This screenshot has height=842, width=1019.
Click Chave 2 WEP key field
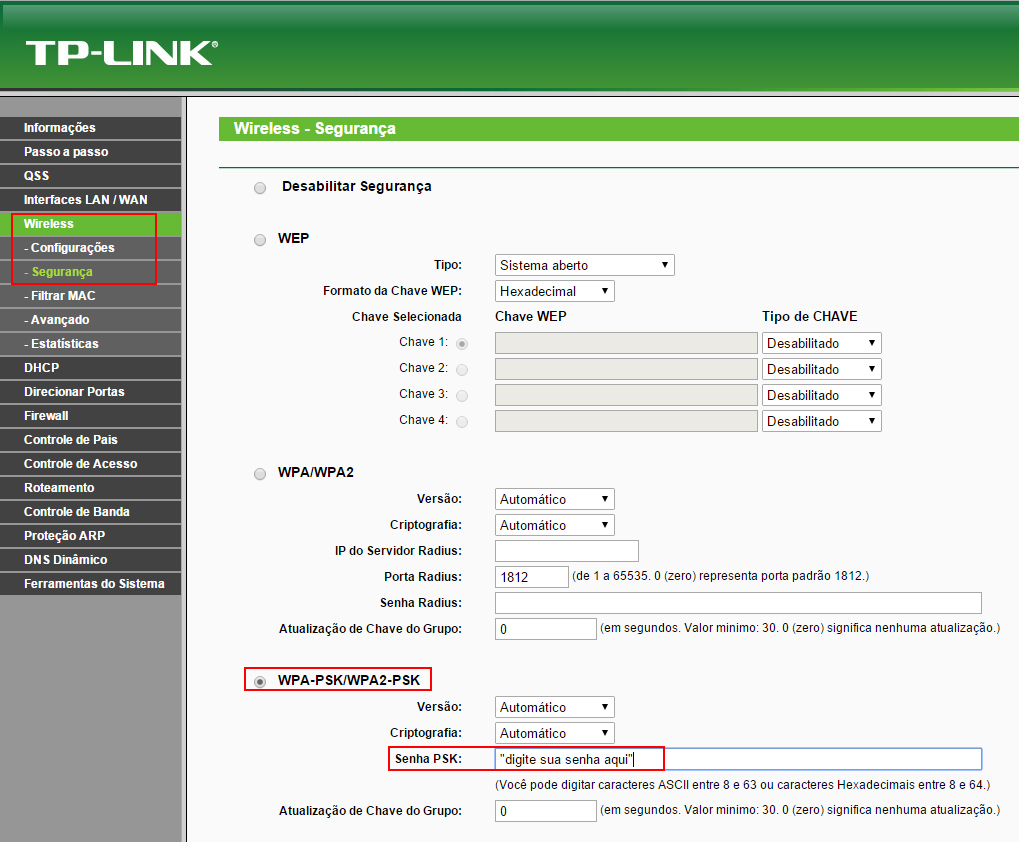point(626,369)
